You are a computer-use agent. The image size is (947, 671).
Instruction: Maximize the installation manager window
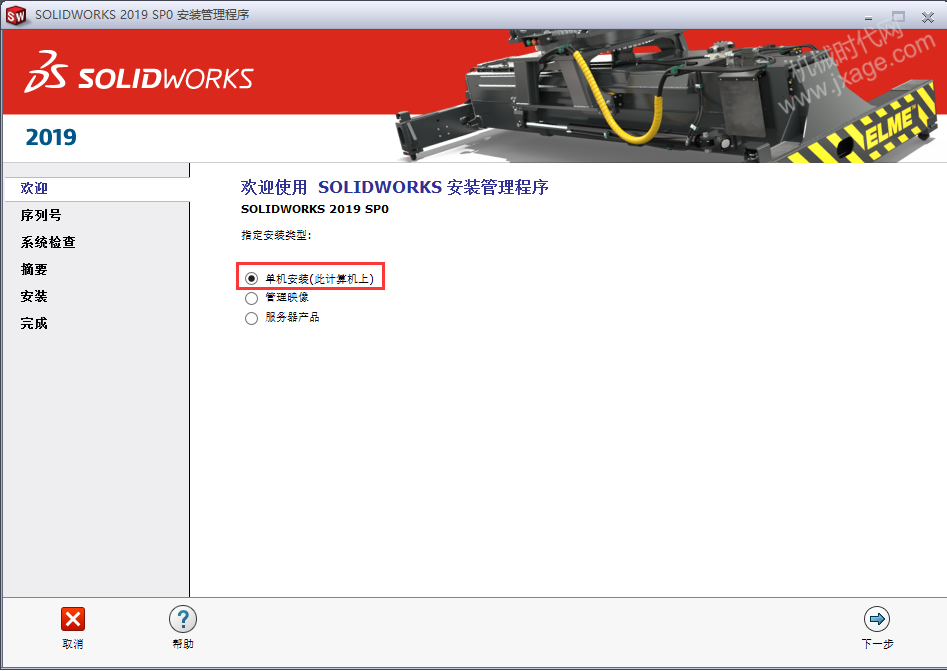(x=899, y=17)
